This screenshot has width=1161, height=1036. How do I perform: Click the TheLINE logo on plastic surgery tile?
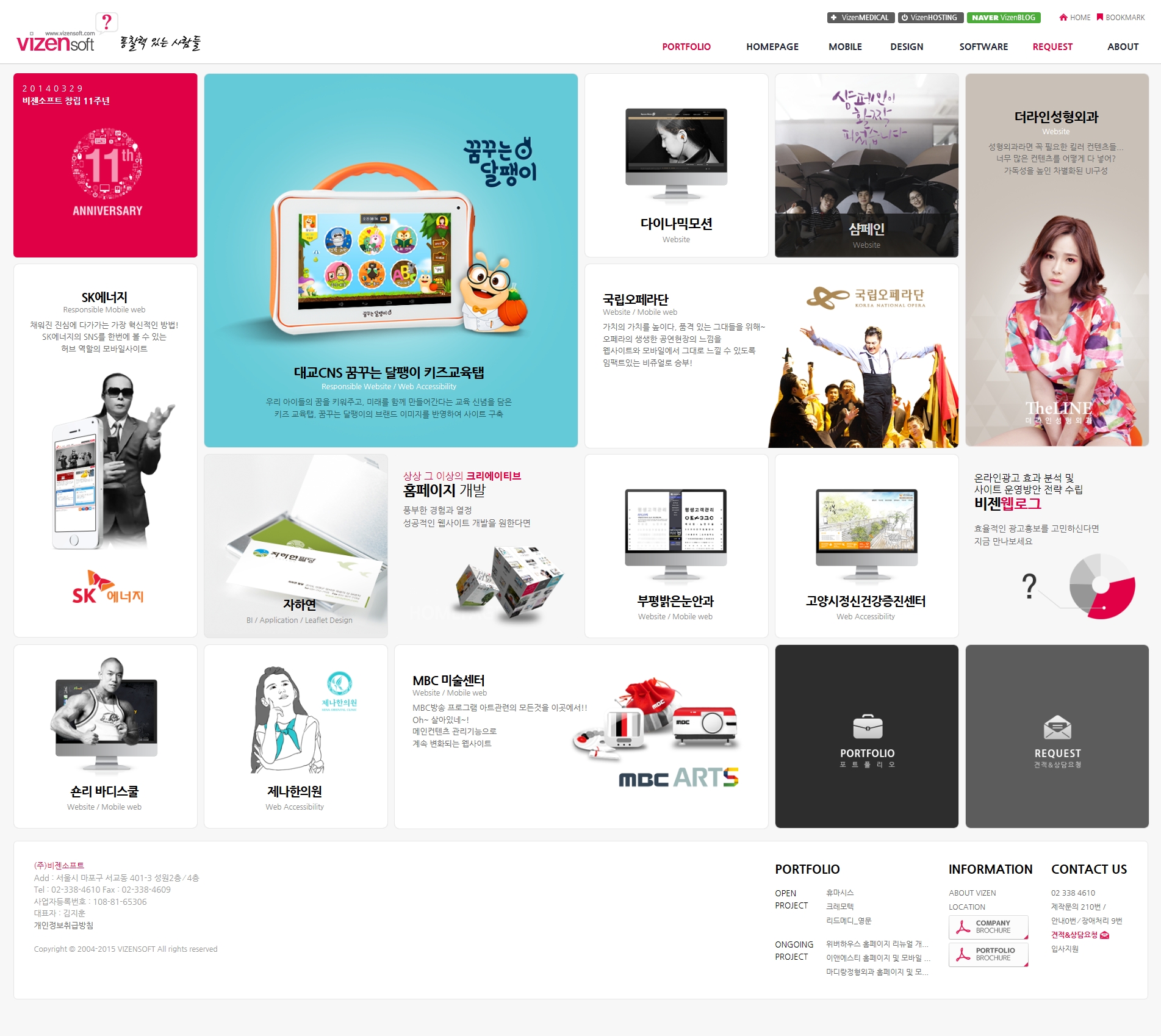coord(1059,412)
